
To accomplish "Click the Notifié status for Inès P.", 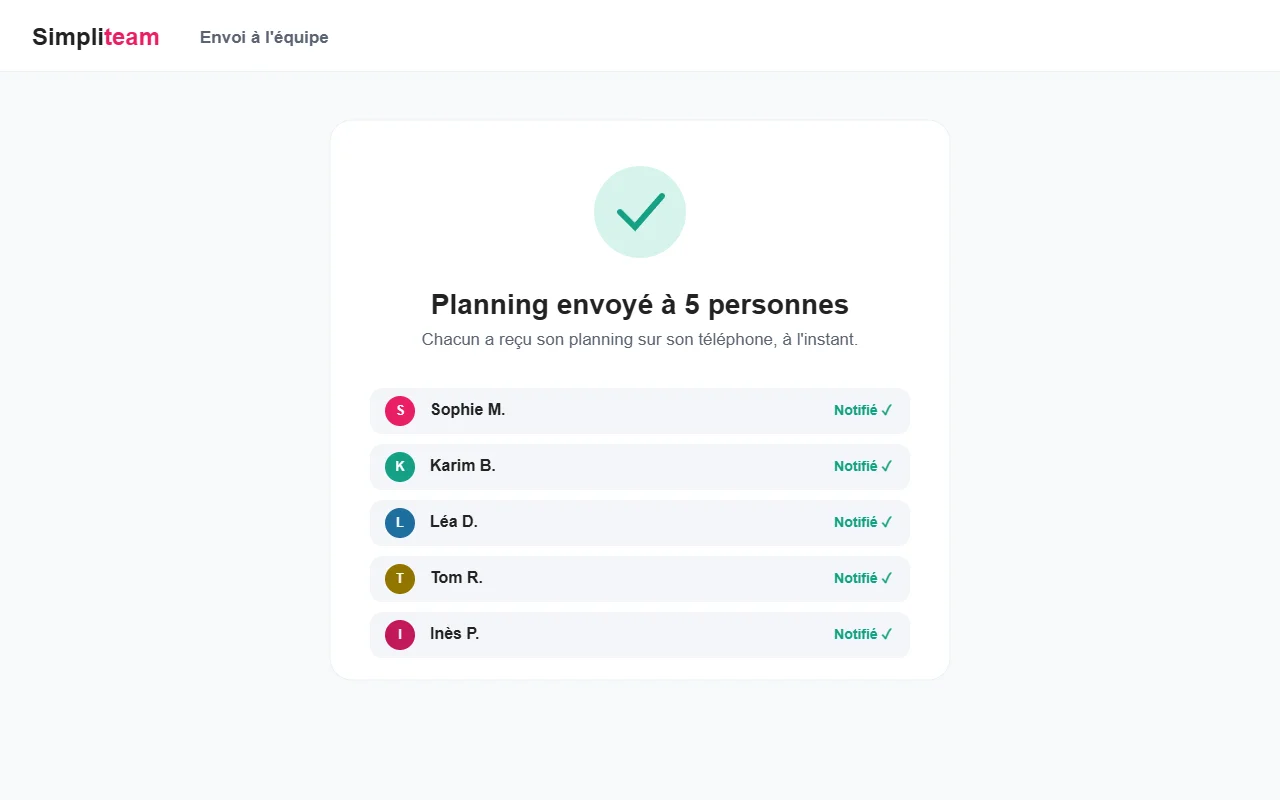I will coord(864,634).
